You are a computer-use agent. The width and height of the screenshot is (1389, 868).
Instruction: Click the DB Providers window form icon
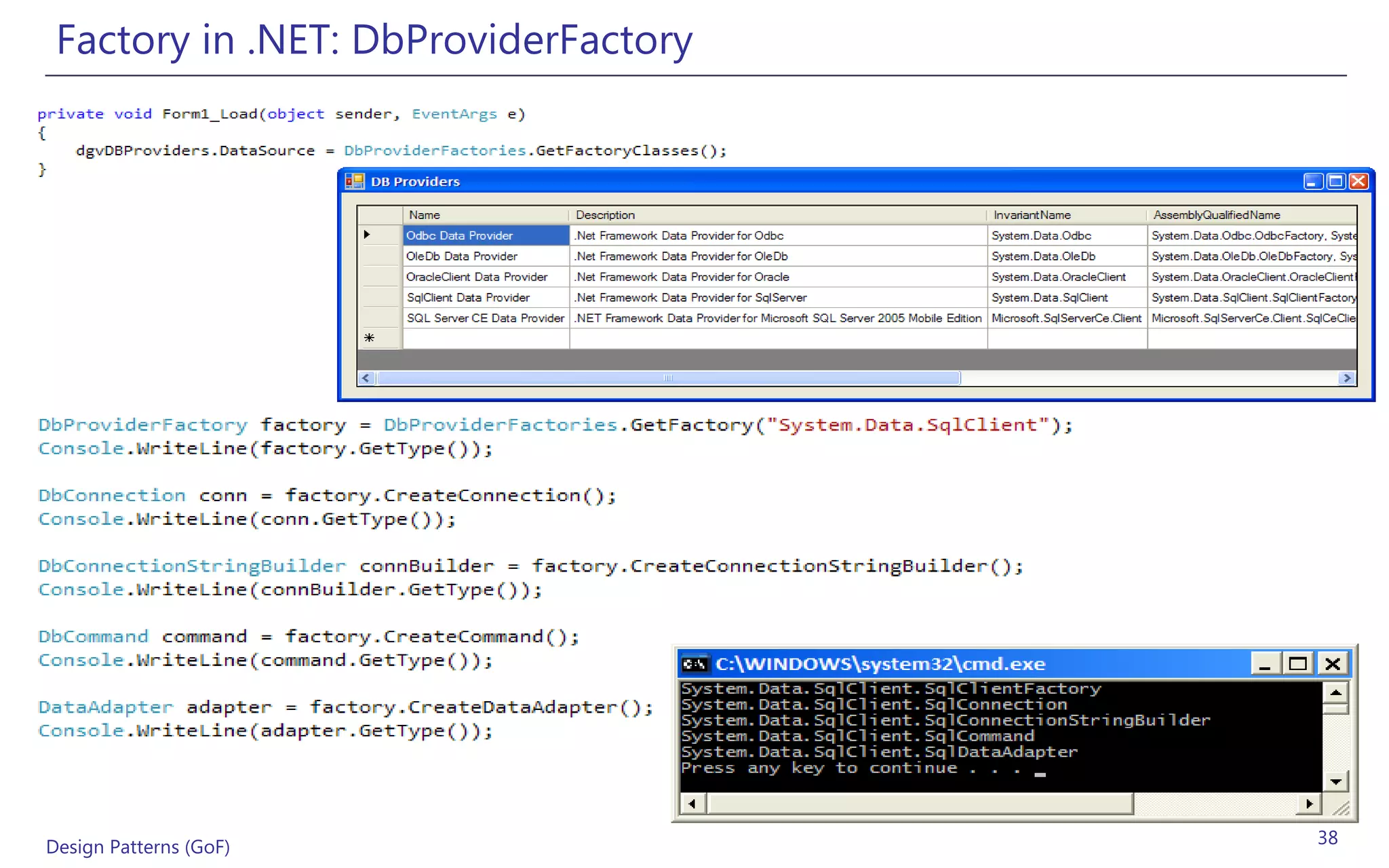coord(355,181)
